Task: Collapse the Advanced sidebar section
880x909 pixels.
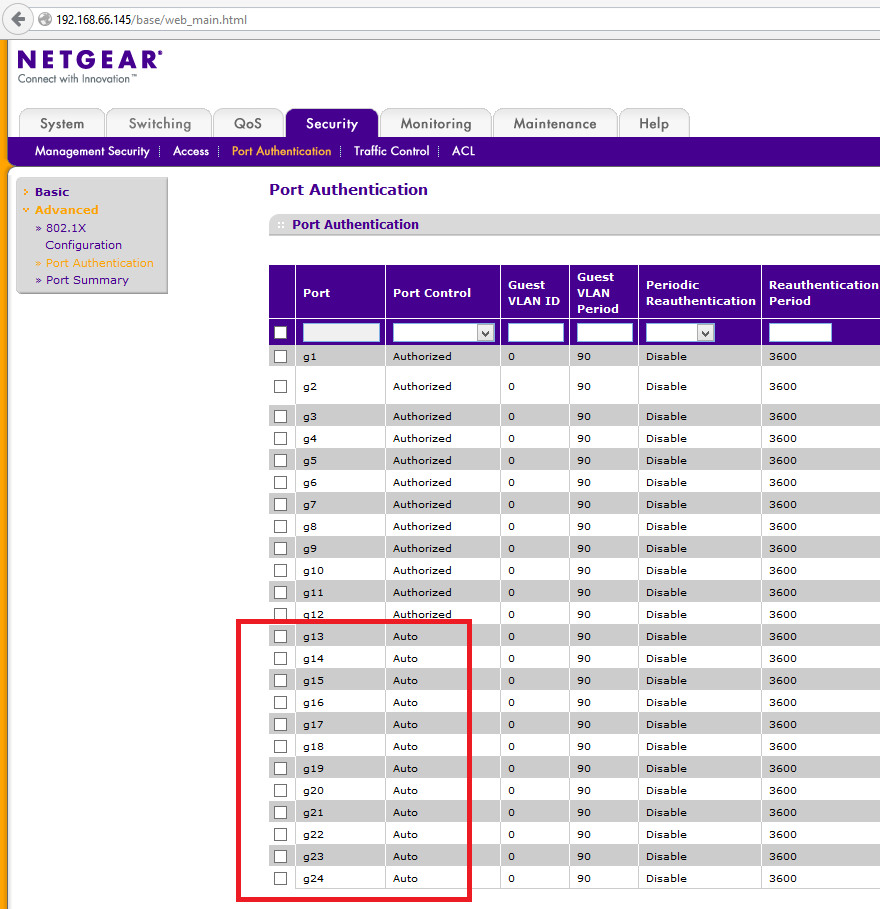Action: click(x=66, y=210)
